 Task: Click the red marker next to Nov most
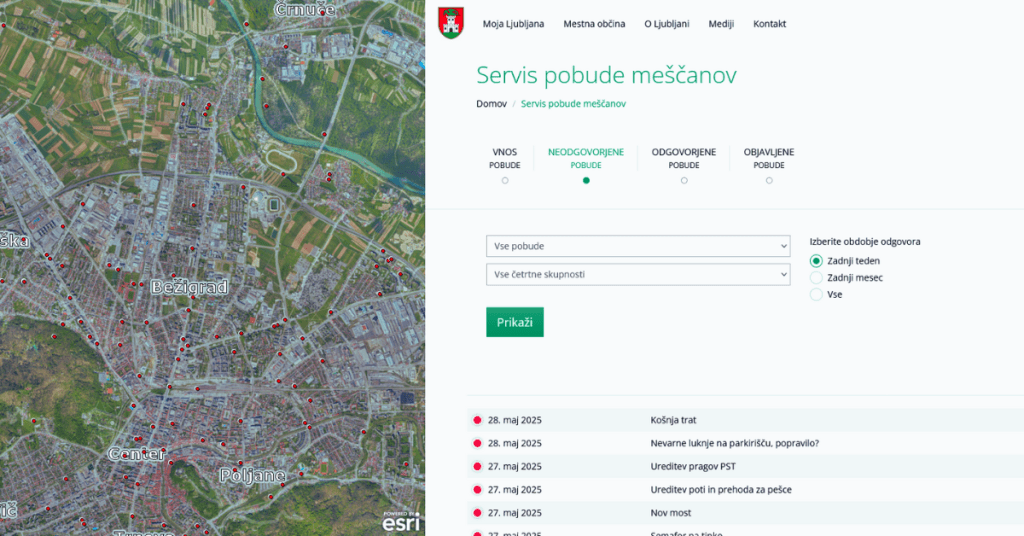[x=477, y=513]
